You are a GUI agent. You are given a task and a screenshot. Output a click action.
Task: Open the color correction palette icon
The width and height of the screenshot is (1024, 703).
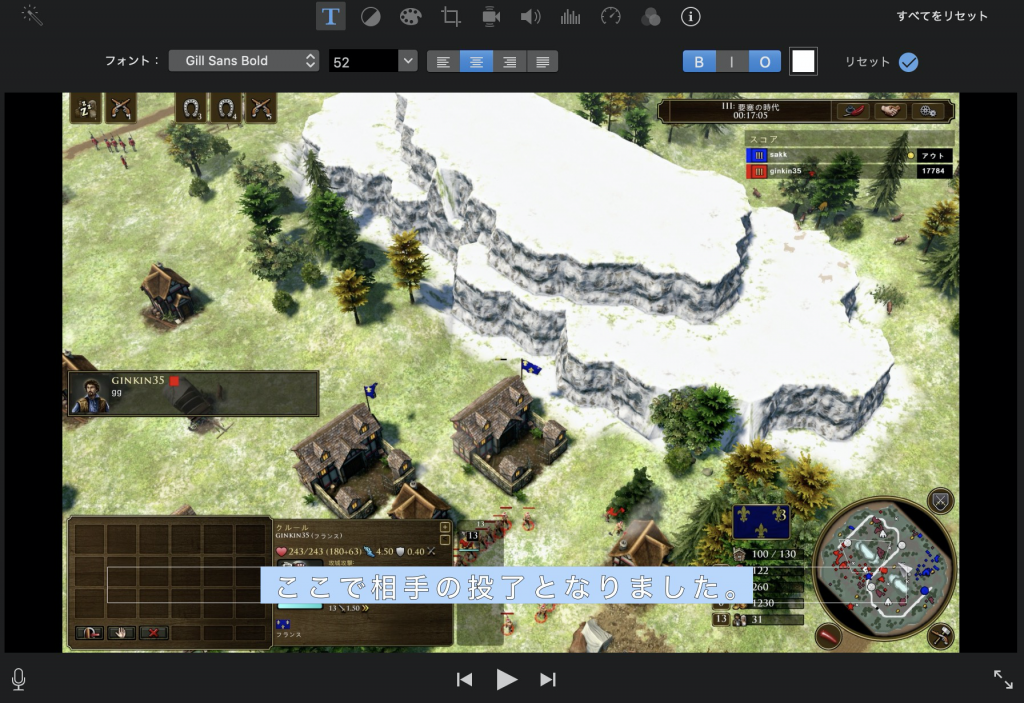pyautogui.click(x=410, y=16)
